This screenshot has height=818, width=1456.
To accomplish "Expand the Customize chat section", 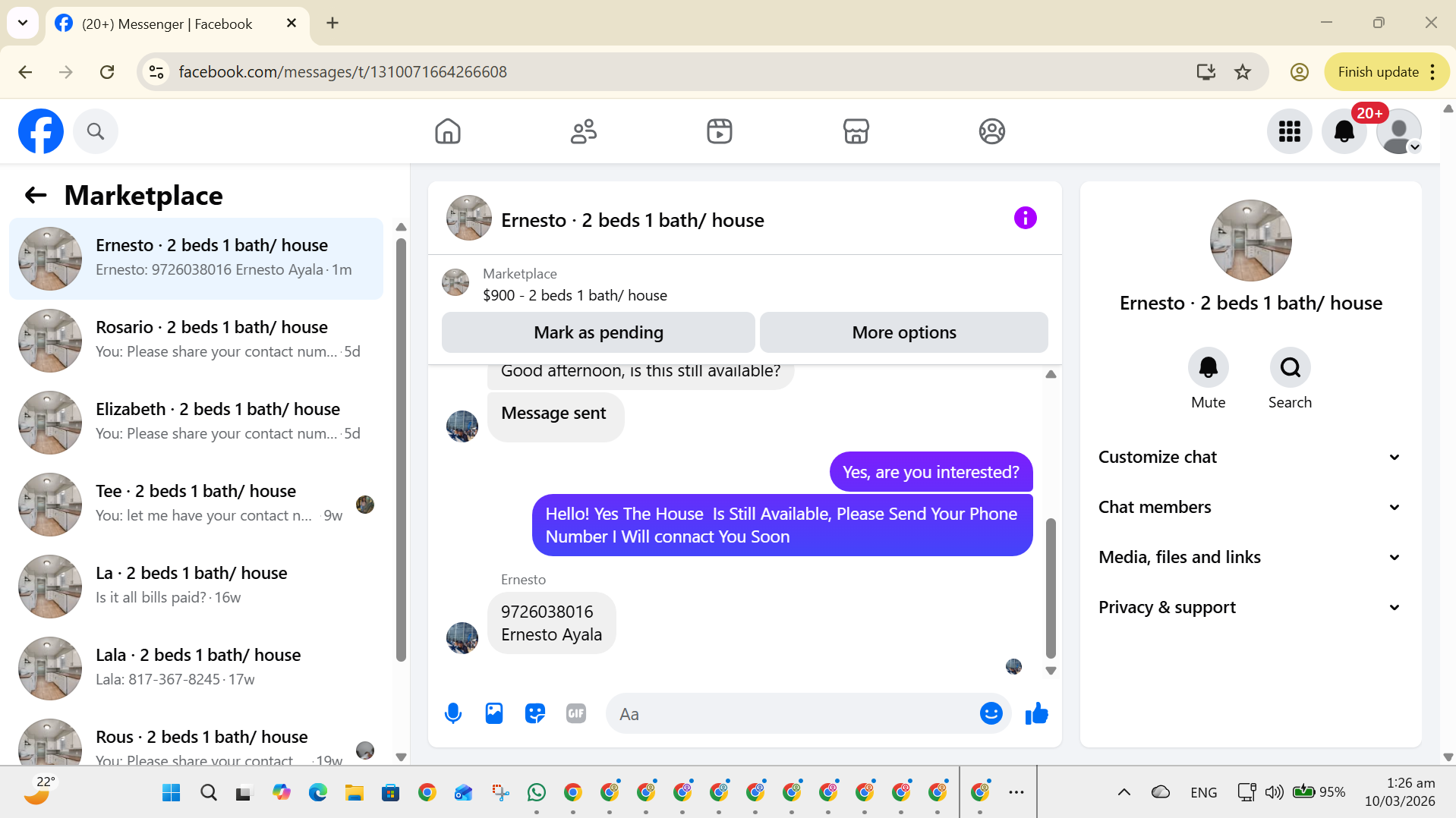I will (x=1250, y=457).
